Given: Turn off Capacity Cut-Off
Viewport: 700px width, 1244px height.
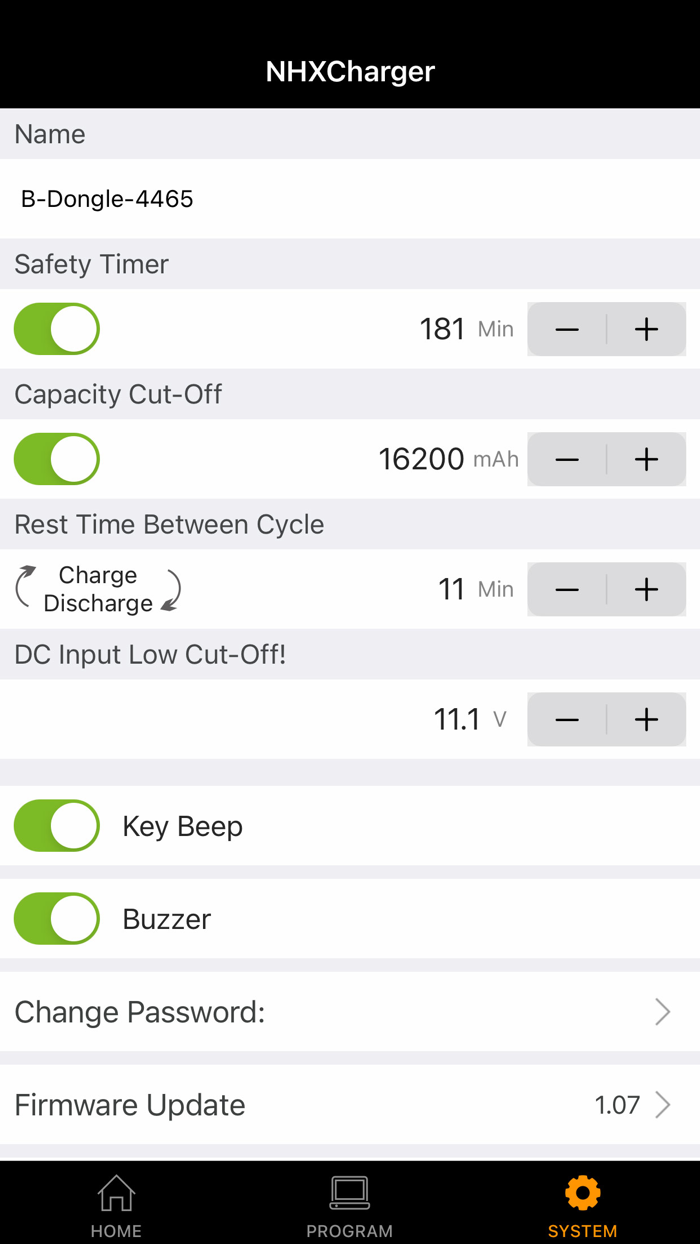Looking at the screenshot, I should (x=56, y=459).
